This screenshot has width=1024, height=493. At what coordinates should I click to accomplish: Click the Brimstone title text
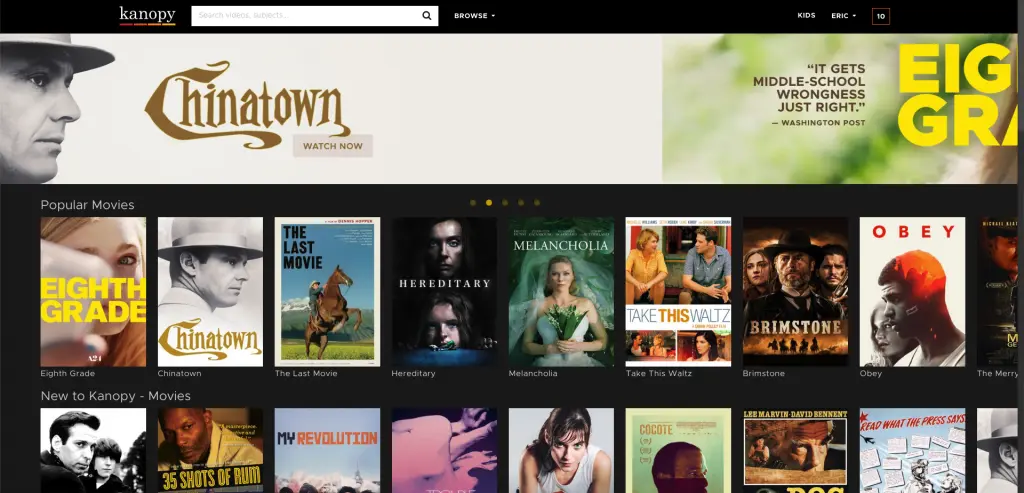763,374
